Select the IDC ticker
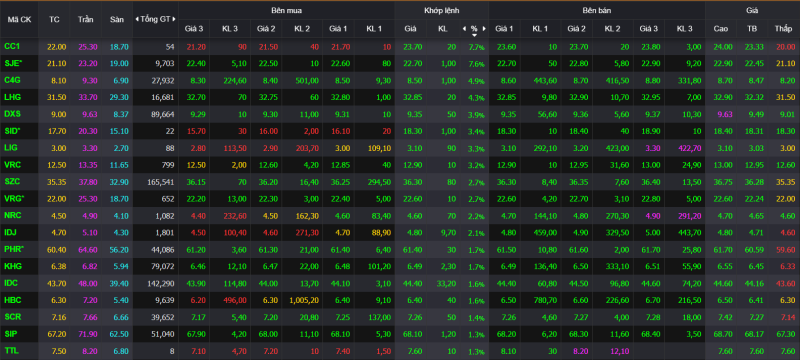800x360 pixels. click(11, 283)
